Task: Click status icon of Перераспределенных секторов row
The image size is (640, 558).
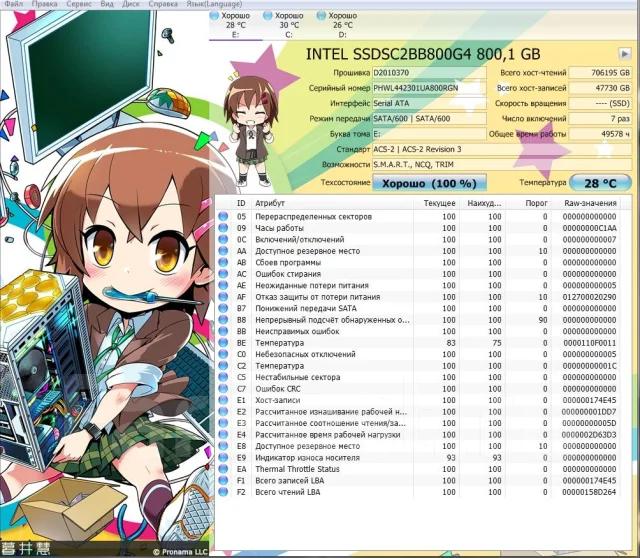Action: tap(223, 216)
